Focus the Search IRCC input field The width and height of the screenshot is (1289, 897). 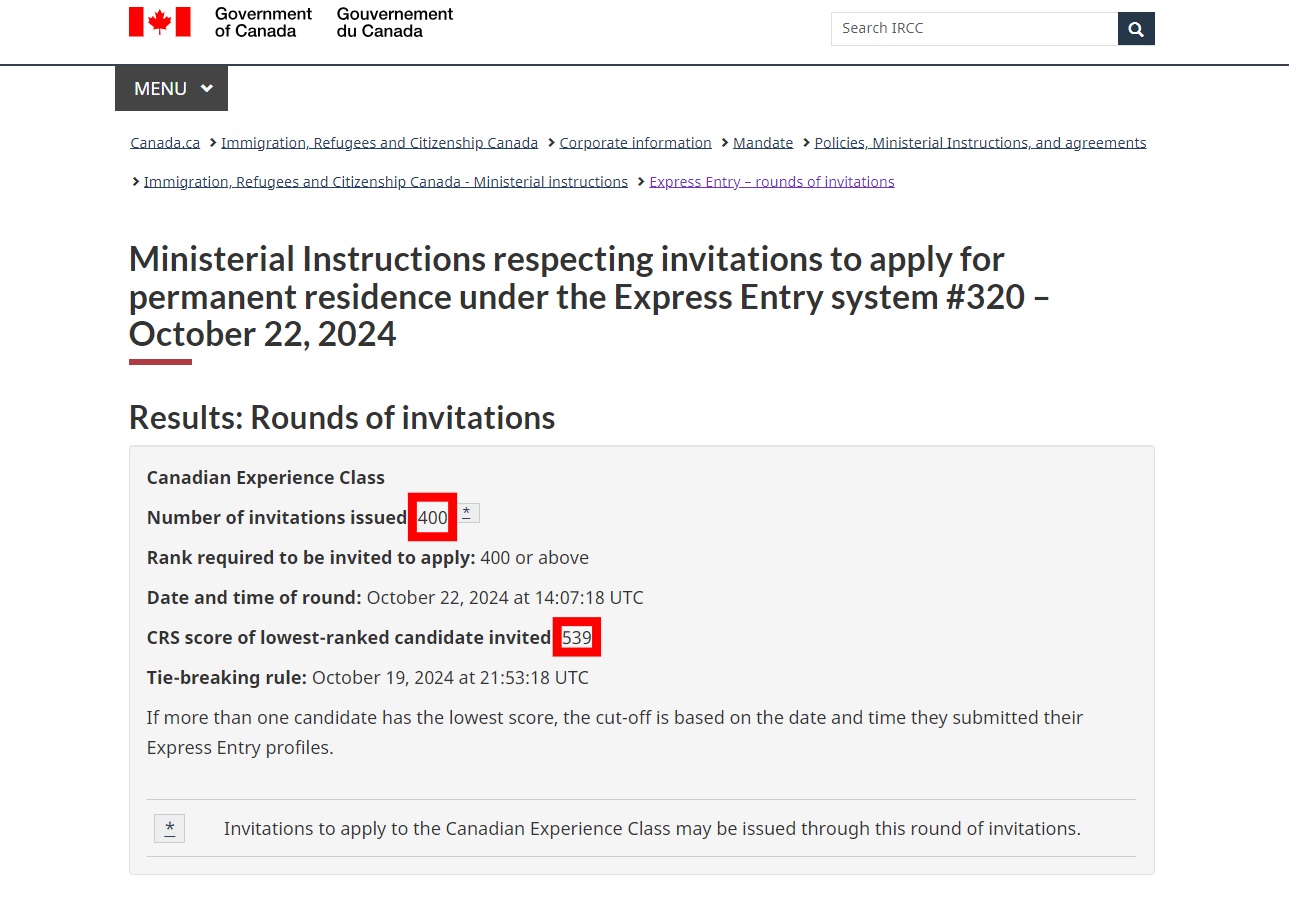coord(974,29)
